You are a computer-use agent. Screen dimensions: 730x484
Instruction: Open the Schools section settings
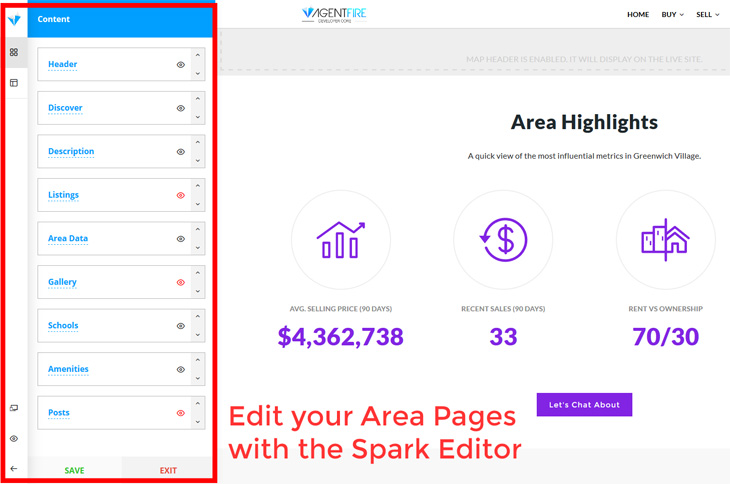pos(63,325)
